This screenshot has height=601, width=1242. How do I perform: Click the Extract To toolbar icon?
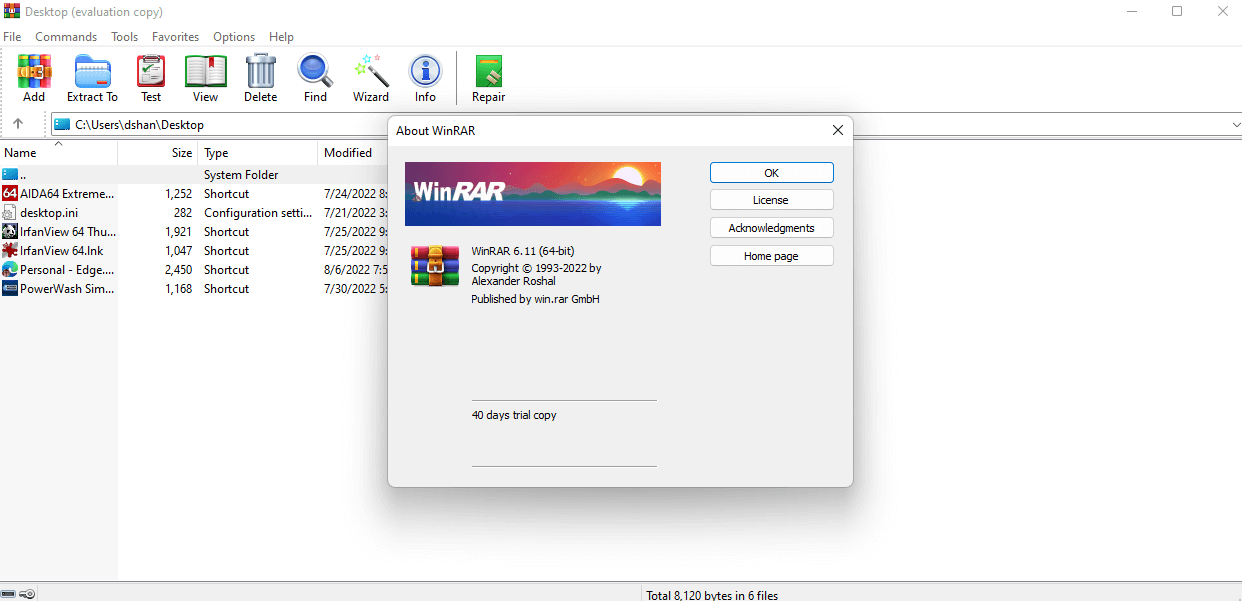(x=92, y=72)
